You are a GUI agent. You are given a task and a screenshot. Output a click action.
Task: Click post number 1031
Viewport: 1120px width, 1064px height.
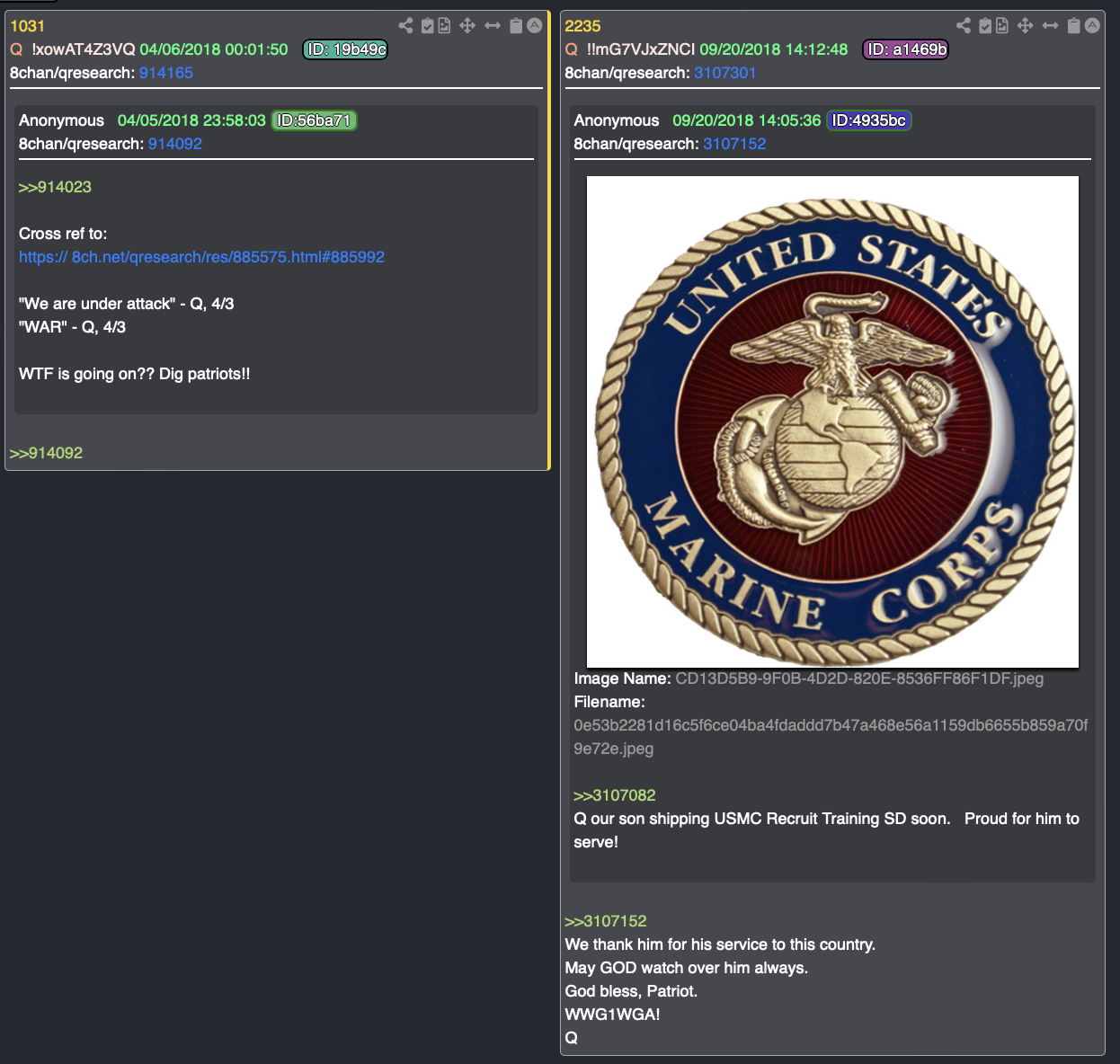27,26
